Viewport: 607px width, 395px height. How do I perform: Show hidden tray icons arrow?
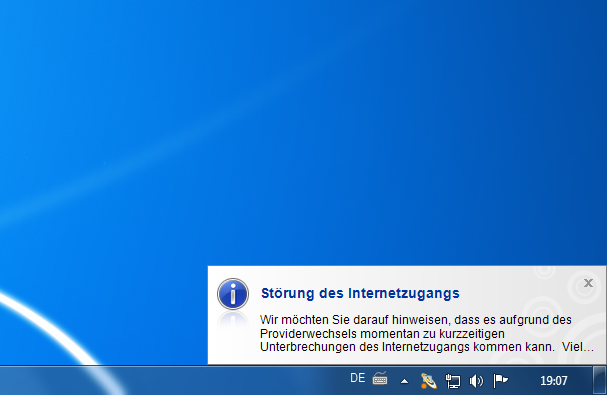coord(404,381)
